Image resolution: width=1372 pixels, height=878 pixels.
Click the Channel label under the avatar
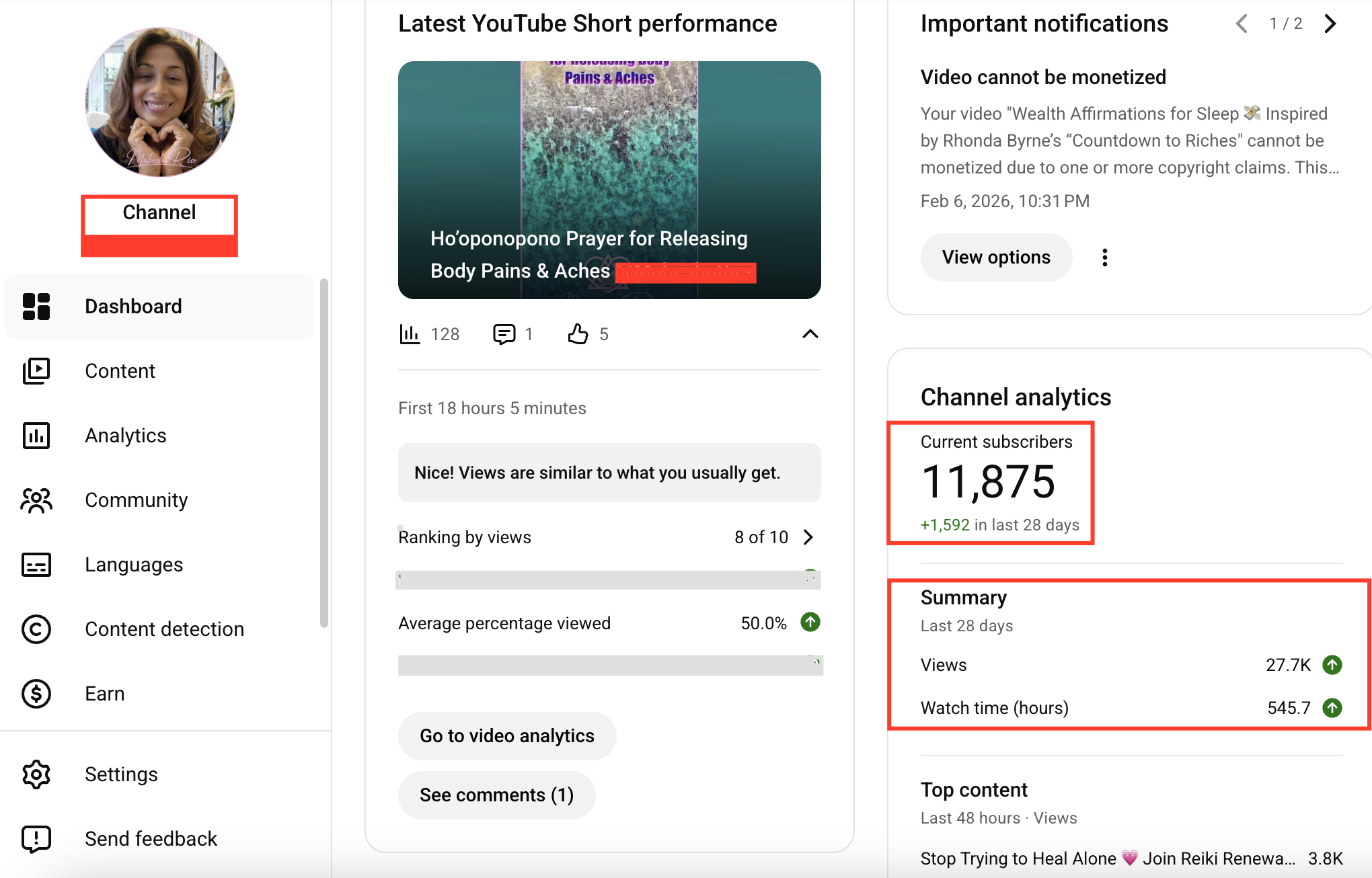pos(159,212)
